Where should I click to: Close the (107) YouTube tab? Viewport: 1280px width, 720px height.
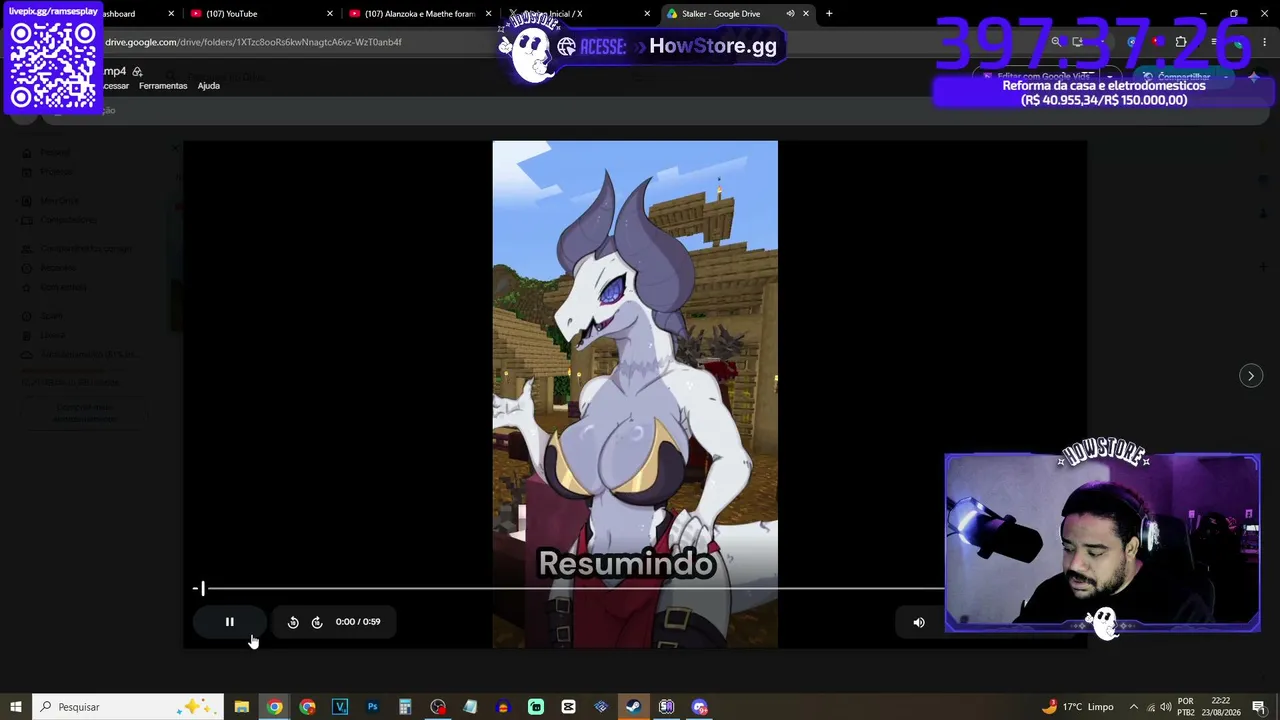click(x=330, y=14)
